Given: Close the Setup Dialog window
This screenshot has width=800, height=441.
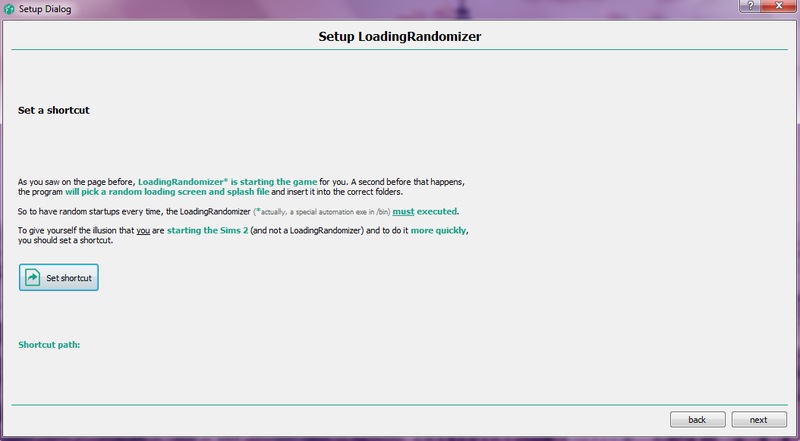Looking at the screenshot, I should [777, 8].
